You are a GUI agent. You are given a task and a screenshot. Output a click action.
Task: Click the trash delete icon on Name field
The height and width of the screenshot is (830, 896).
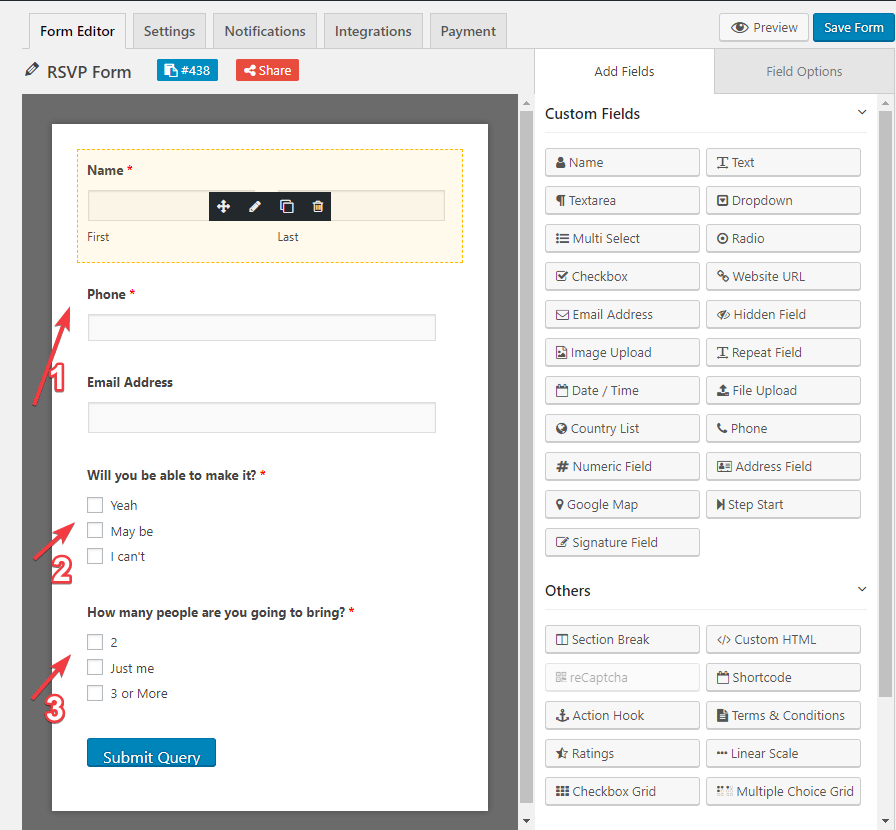[x=318, y=206]
